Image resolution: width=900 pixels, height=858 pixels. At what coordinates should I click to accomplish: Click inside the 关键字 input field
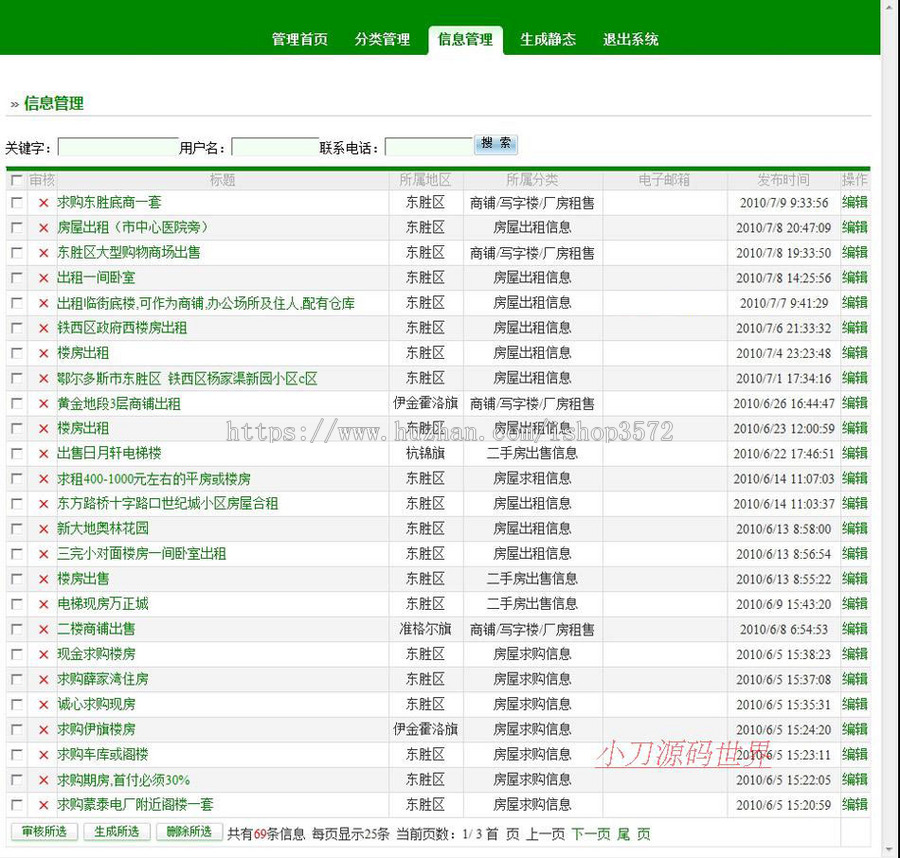click(117, 145)
